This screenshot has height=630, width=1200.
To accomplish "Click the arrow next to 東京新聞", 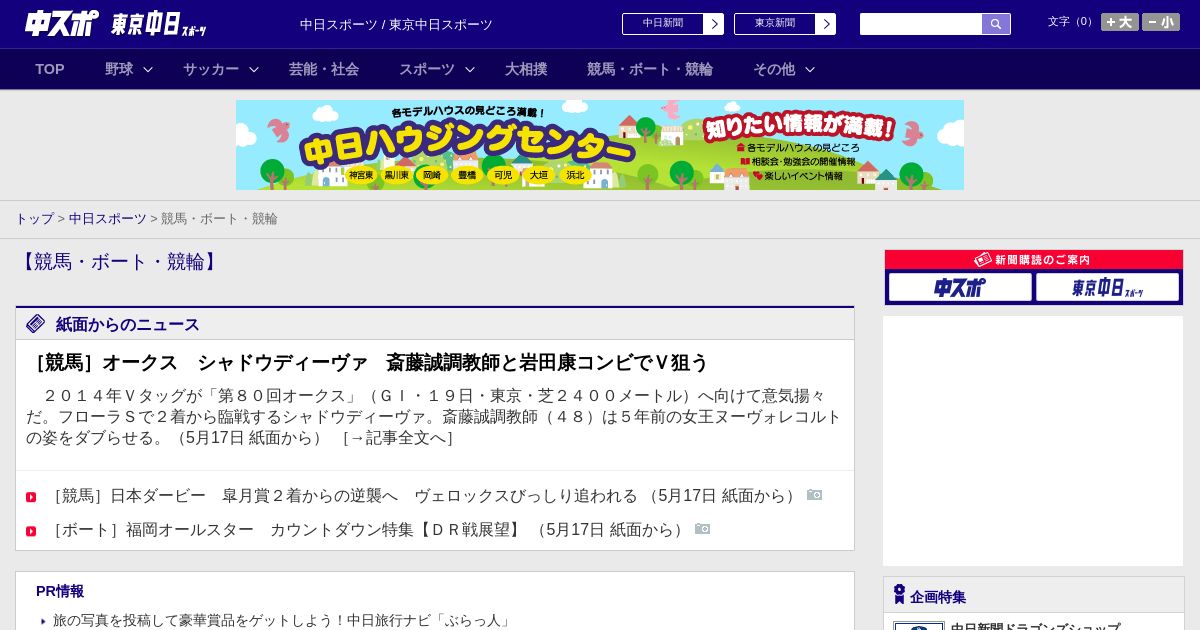I will coord(826,24).
